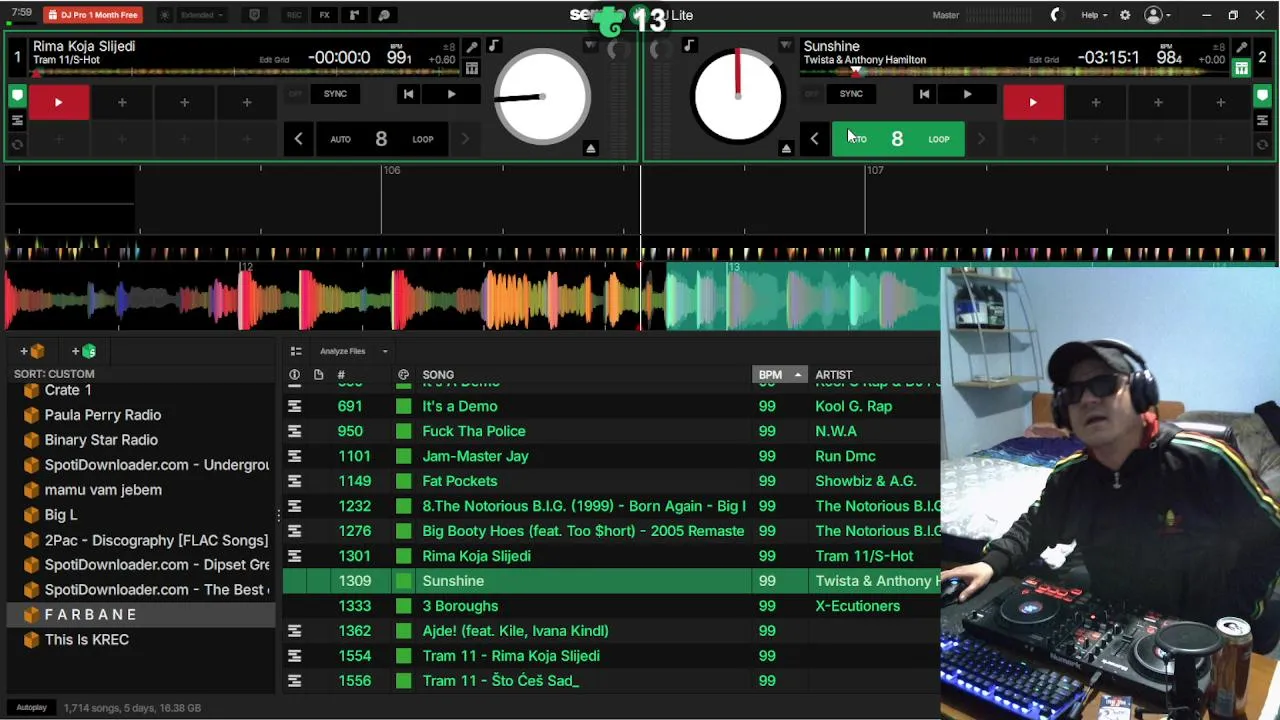The height and width of the screenshot is (720, 1280).
Task: Toggle the REC recording panel
Action: [x=294, y=15]
